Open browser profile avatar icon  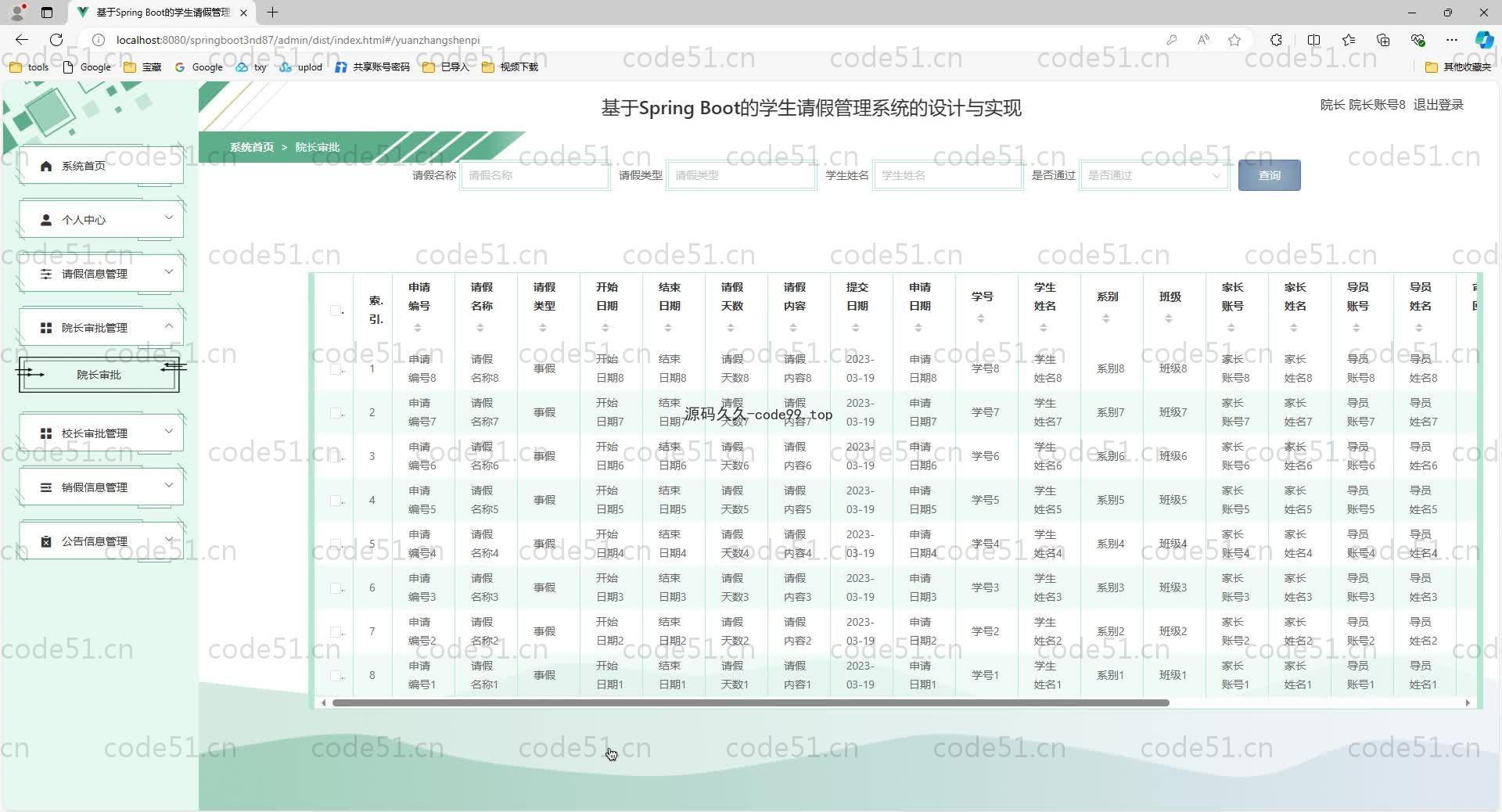pyautogui.click(x=17, y=13)
